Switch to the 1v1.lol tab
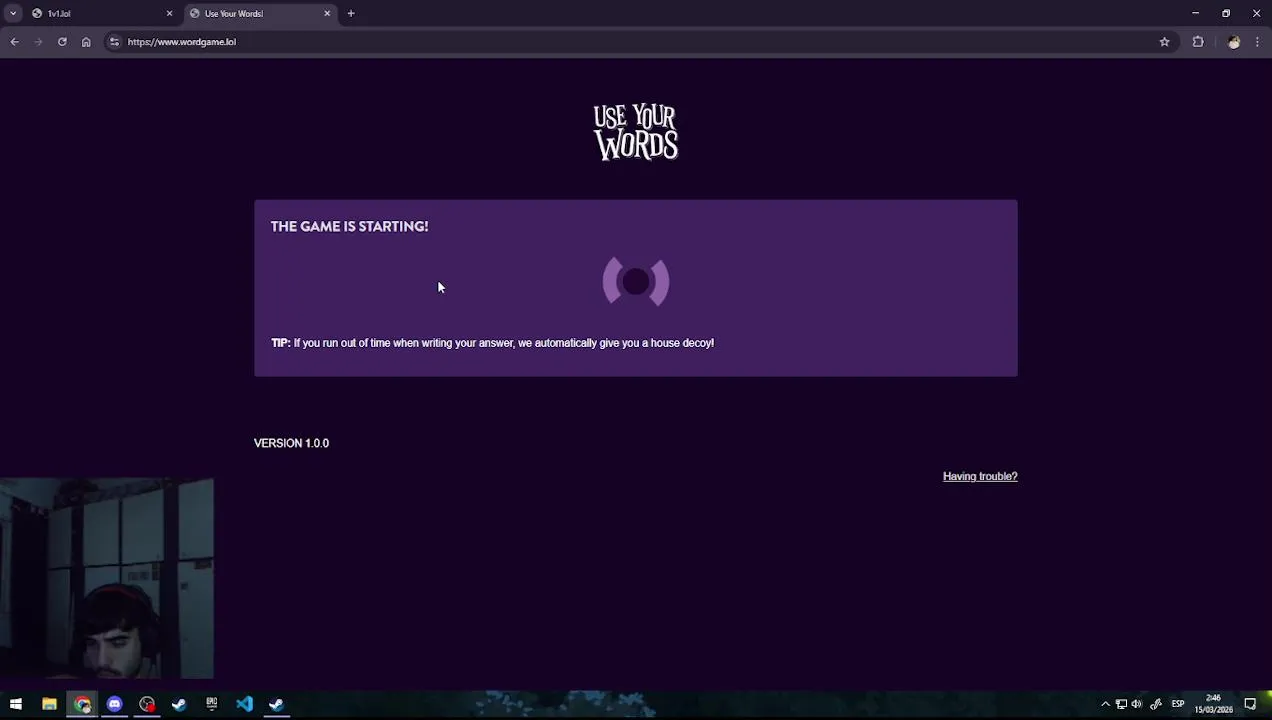 coord(101,13)
